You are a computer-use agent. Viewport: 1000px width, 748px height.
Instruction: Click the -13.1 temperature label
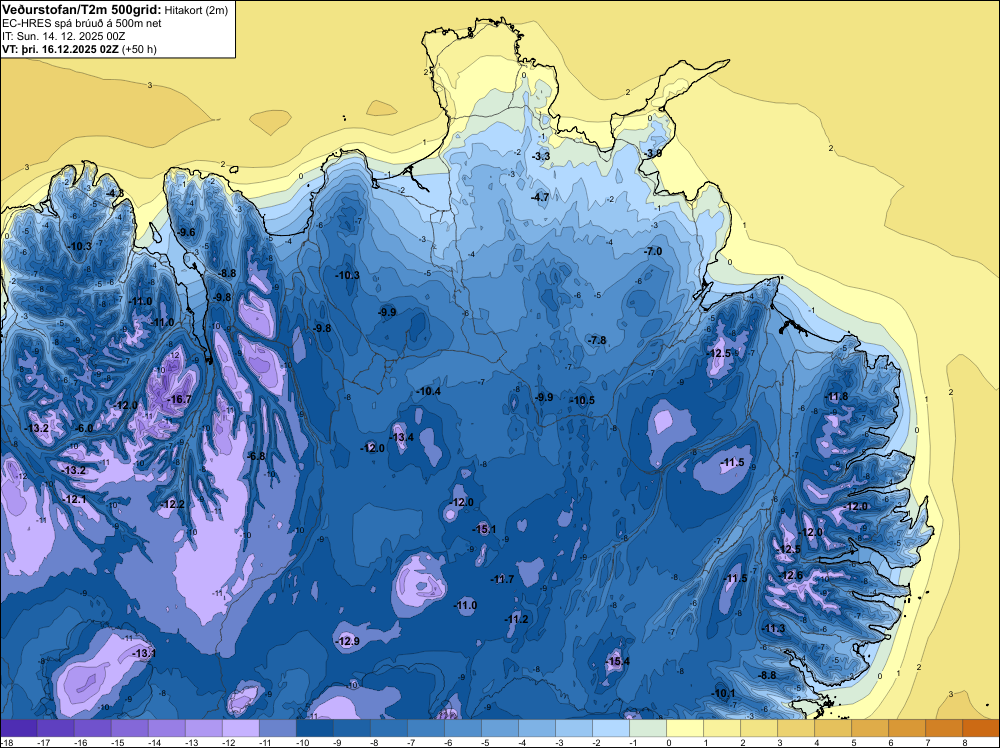tap(144, 653)
